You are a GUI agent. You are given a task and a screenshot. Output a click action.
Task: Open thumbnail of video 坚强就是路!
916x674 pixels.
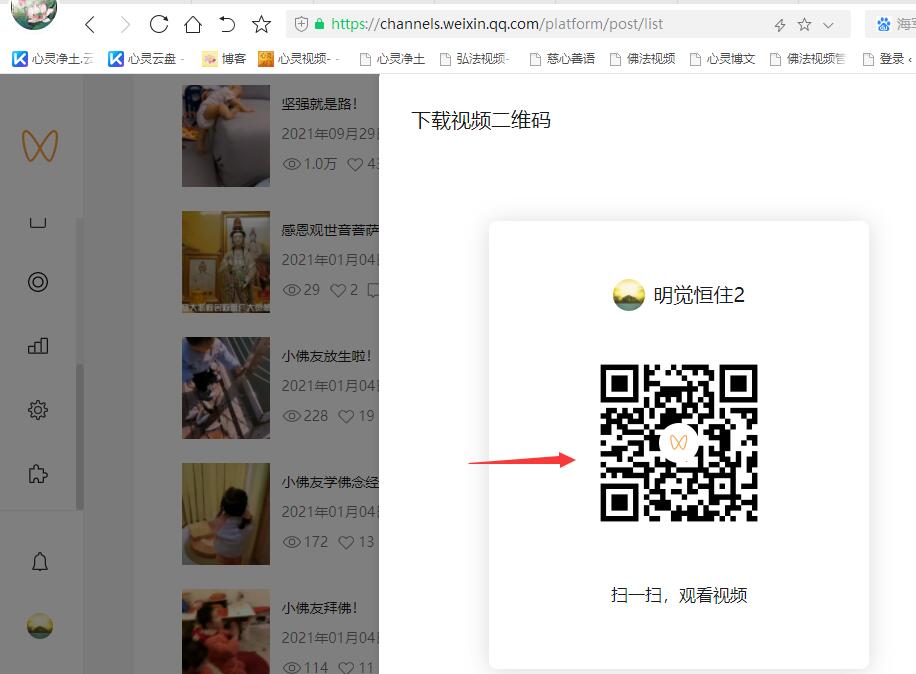[226, 136]
